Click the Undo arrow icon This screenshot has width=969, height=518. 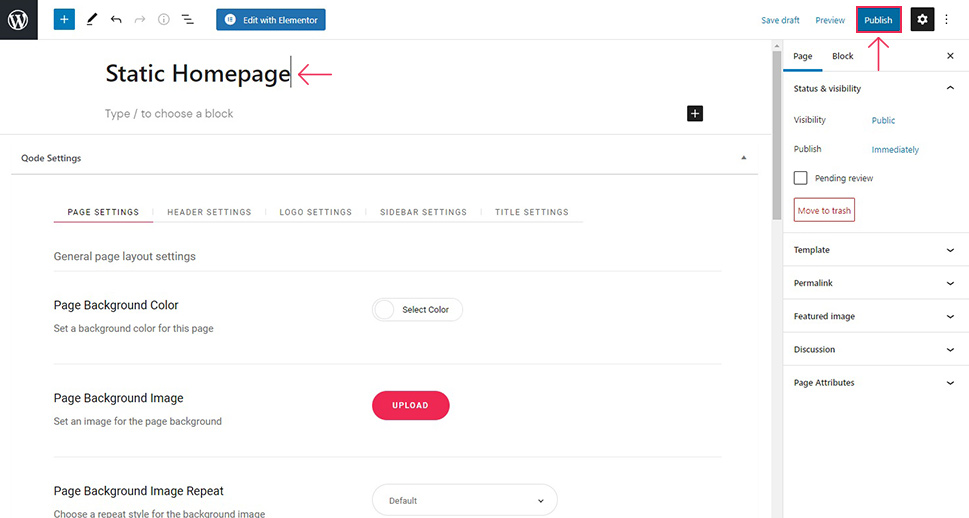tap(116, 19)
